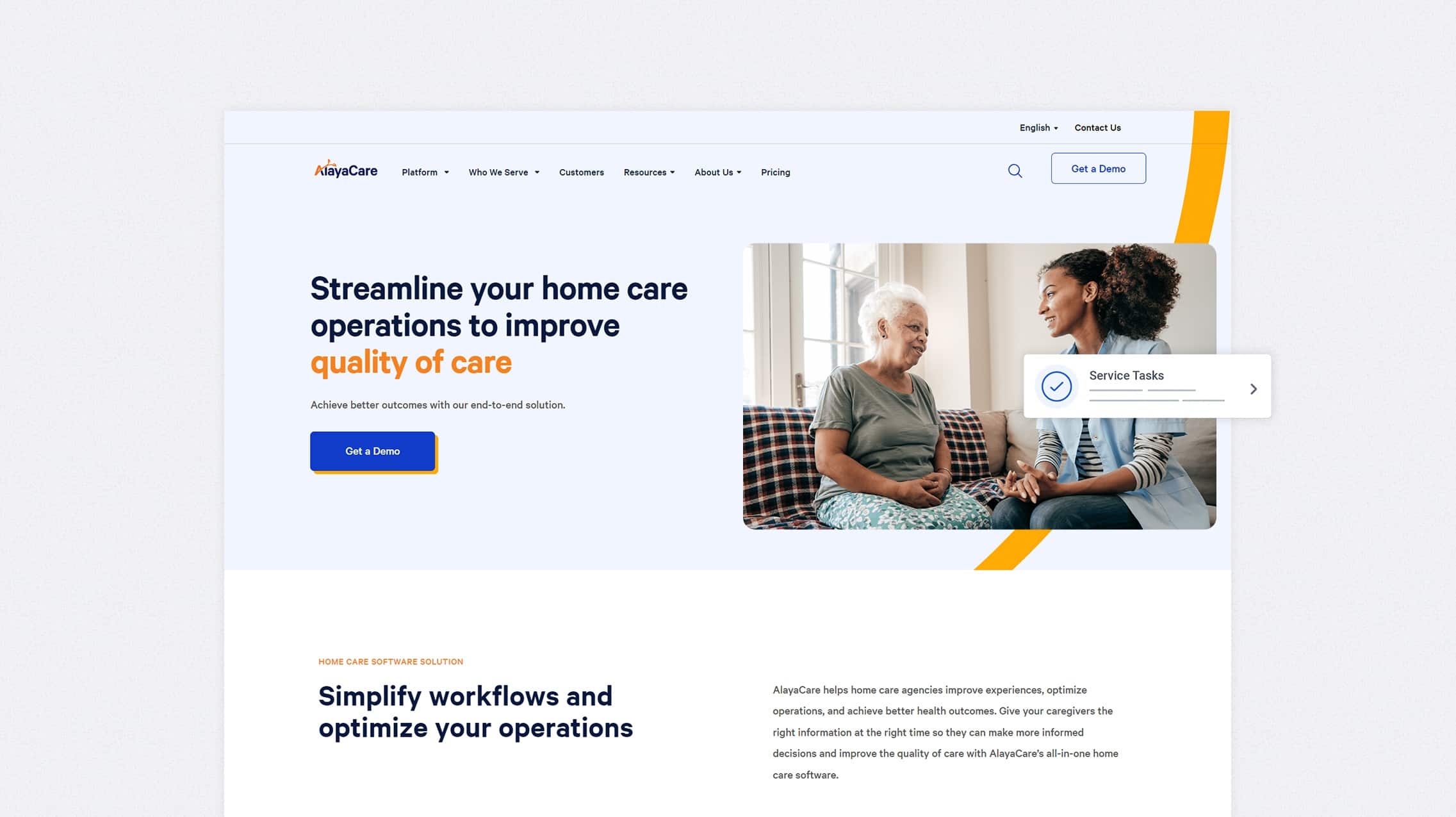The image size is (1456, 817).
Task: Click the orange quality of care text link
Action: point(411,362)
